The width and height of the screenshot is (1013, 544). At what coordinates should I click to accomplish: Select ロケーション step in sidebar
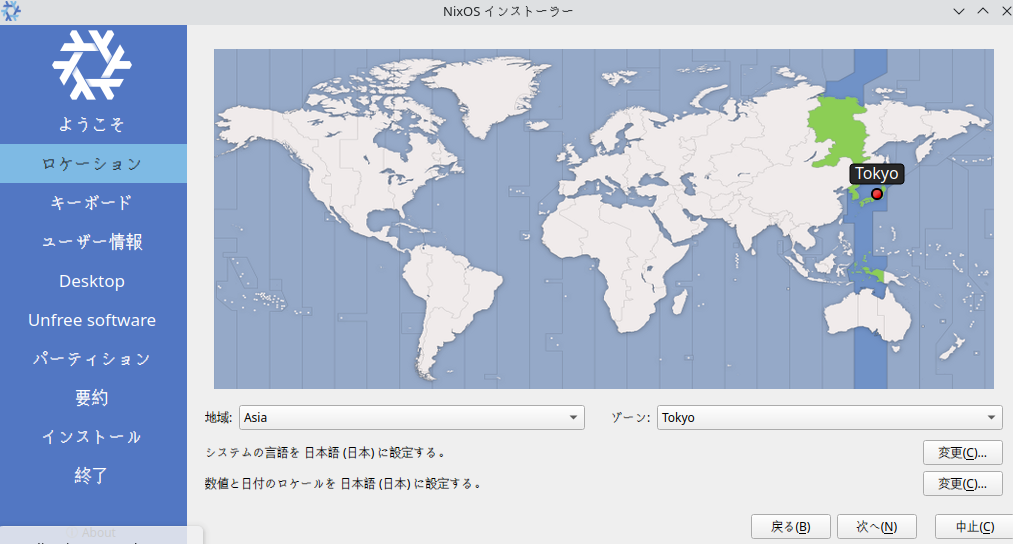[x=93, y=163]
